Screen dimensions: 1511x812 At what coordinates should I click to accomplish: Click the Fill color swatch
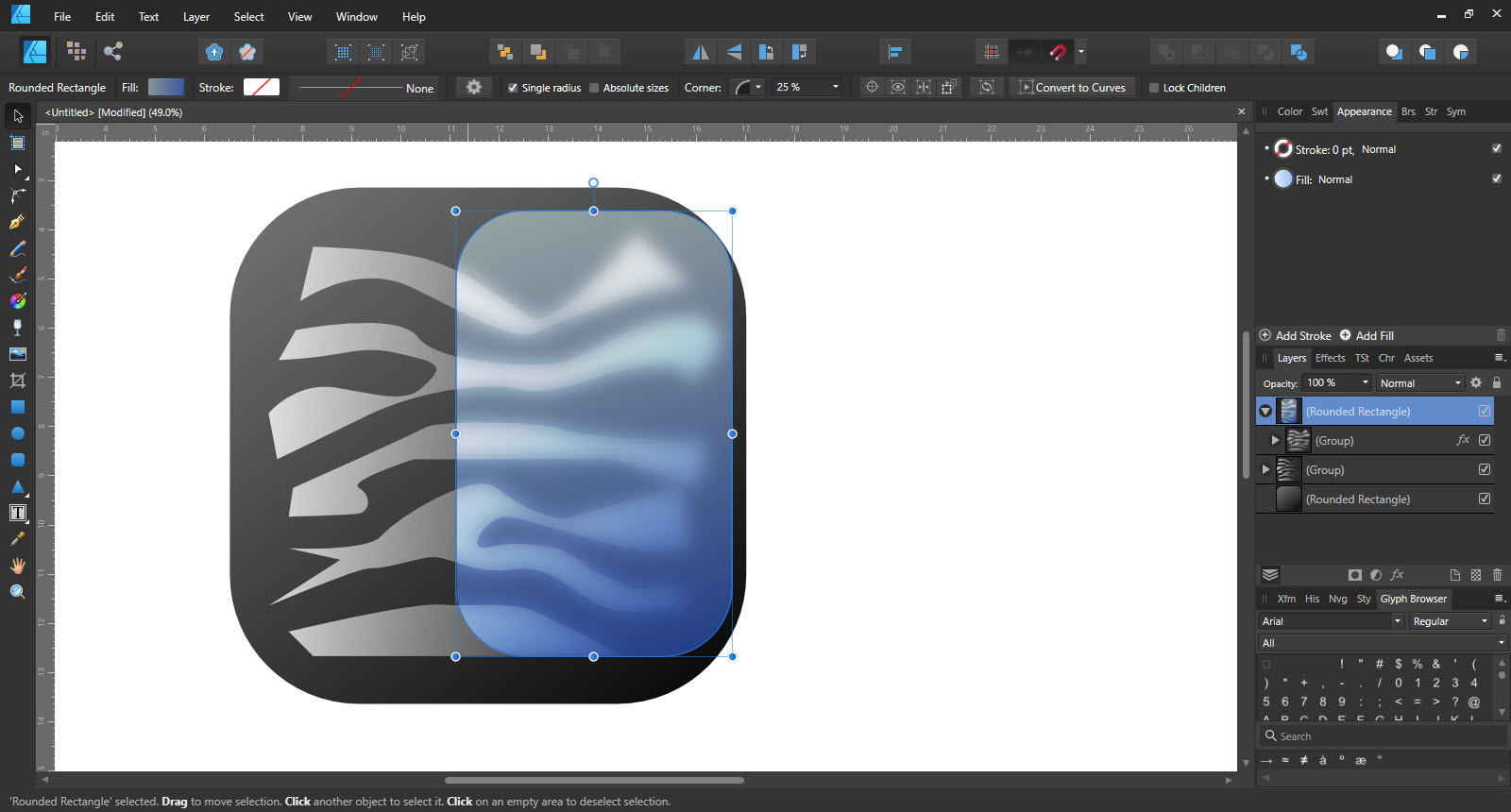pos(166,87)
